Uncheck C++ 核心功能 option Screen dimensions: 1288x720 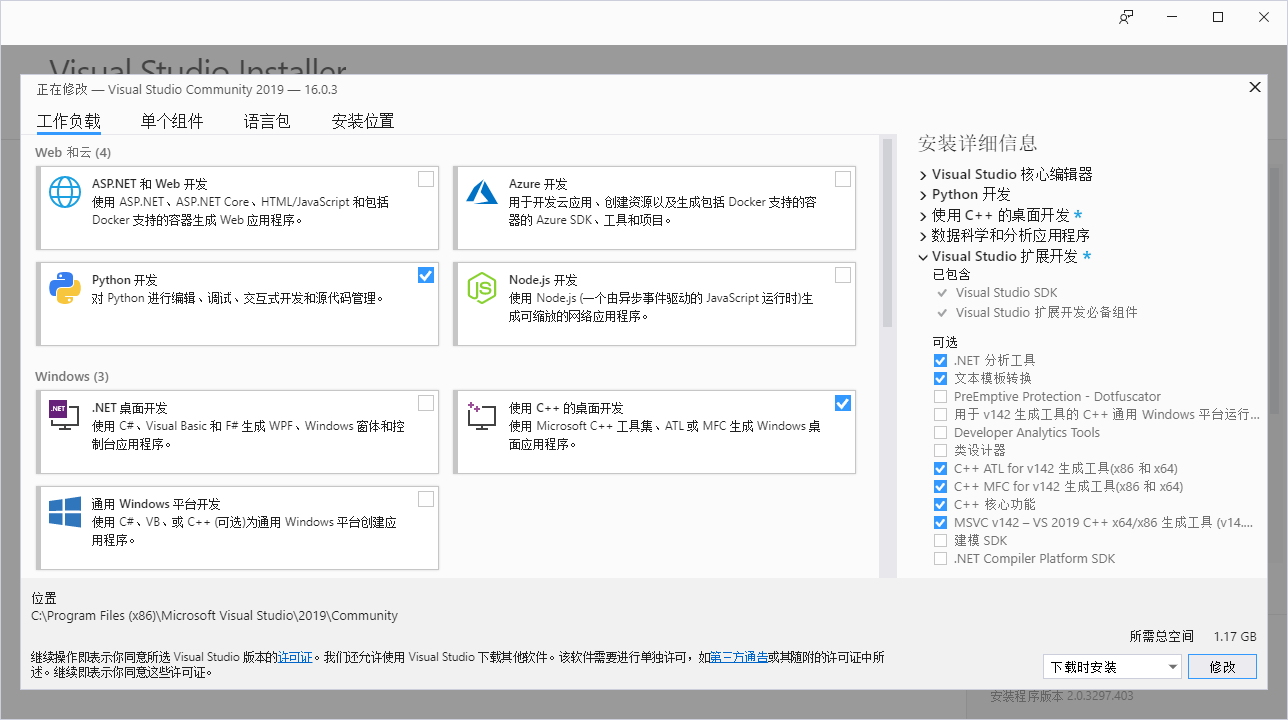point(940,504)
